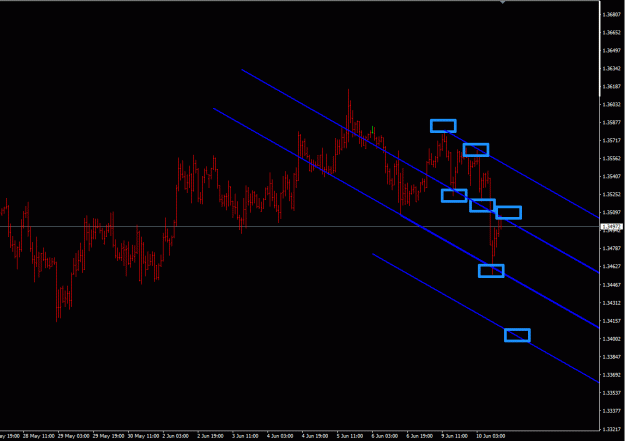625x441 pixels.
Task: Click the 1.33847 price scale label
Action: click(x=612, y=357)
